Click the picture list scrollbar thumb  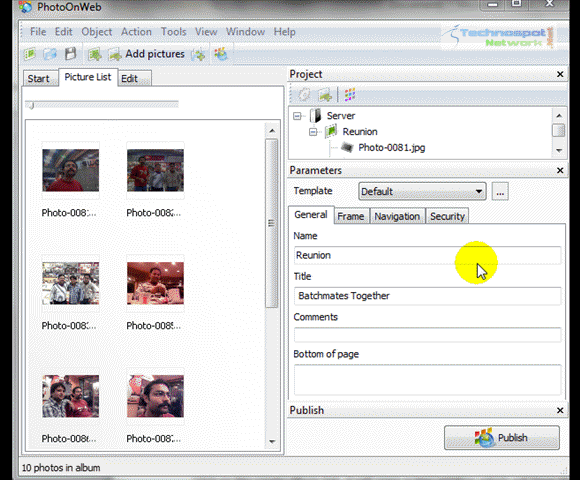pyautogui.click(x=272, y=223)
